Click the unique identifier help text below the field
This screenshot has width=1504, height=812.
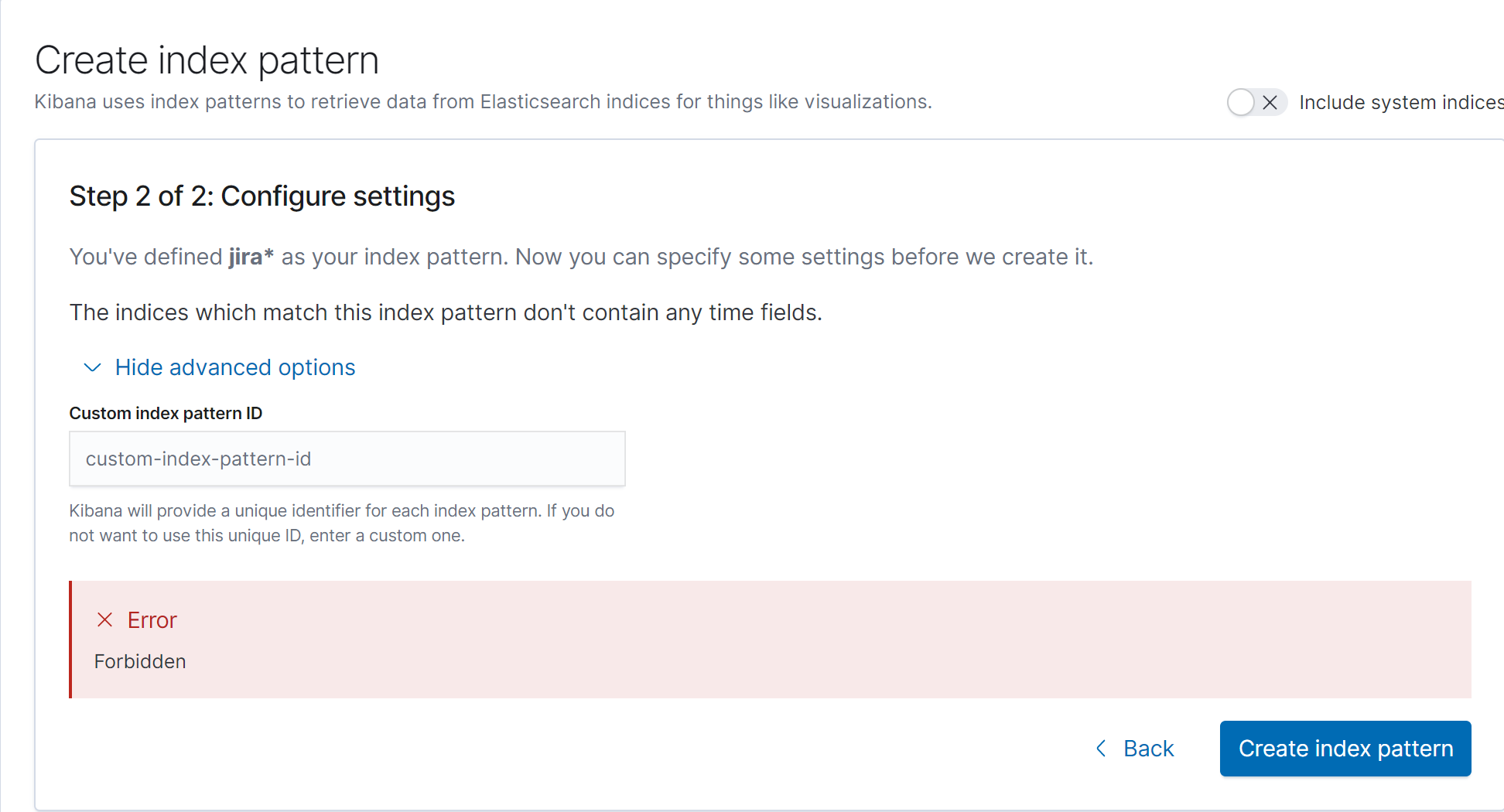point(341,523)
